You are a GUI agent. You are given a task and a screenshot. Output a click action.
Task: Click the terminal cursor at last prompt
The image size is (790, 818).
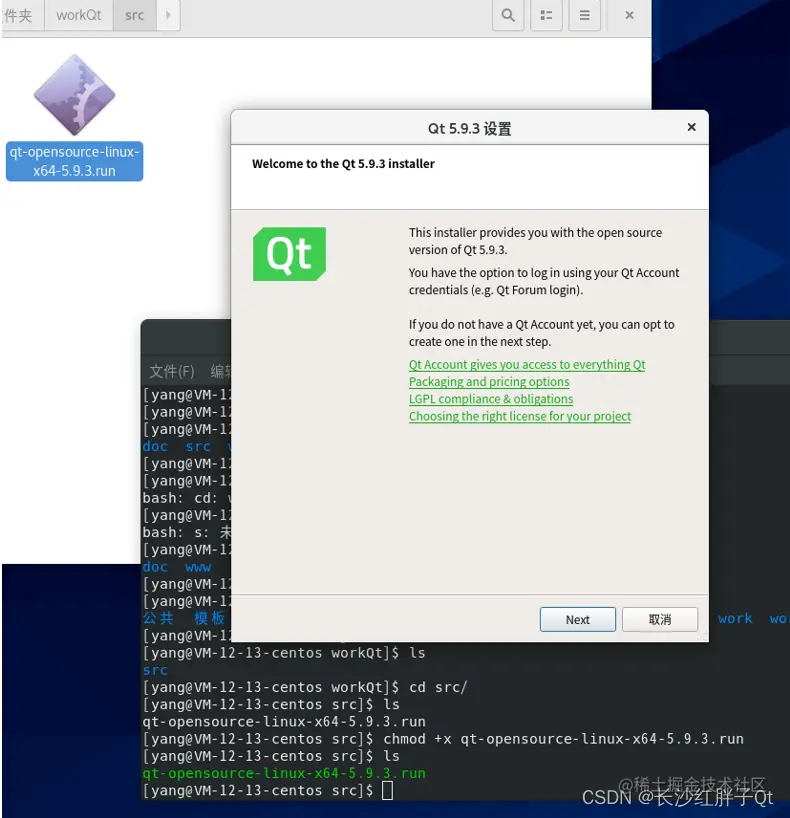[x=387, y=791]
